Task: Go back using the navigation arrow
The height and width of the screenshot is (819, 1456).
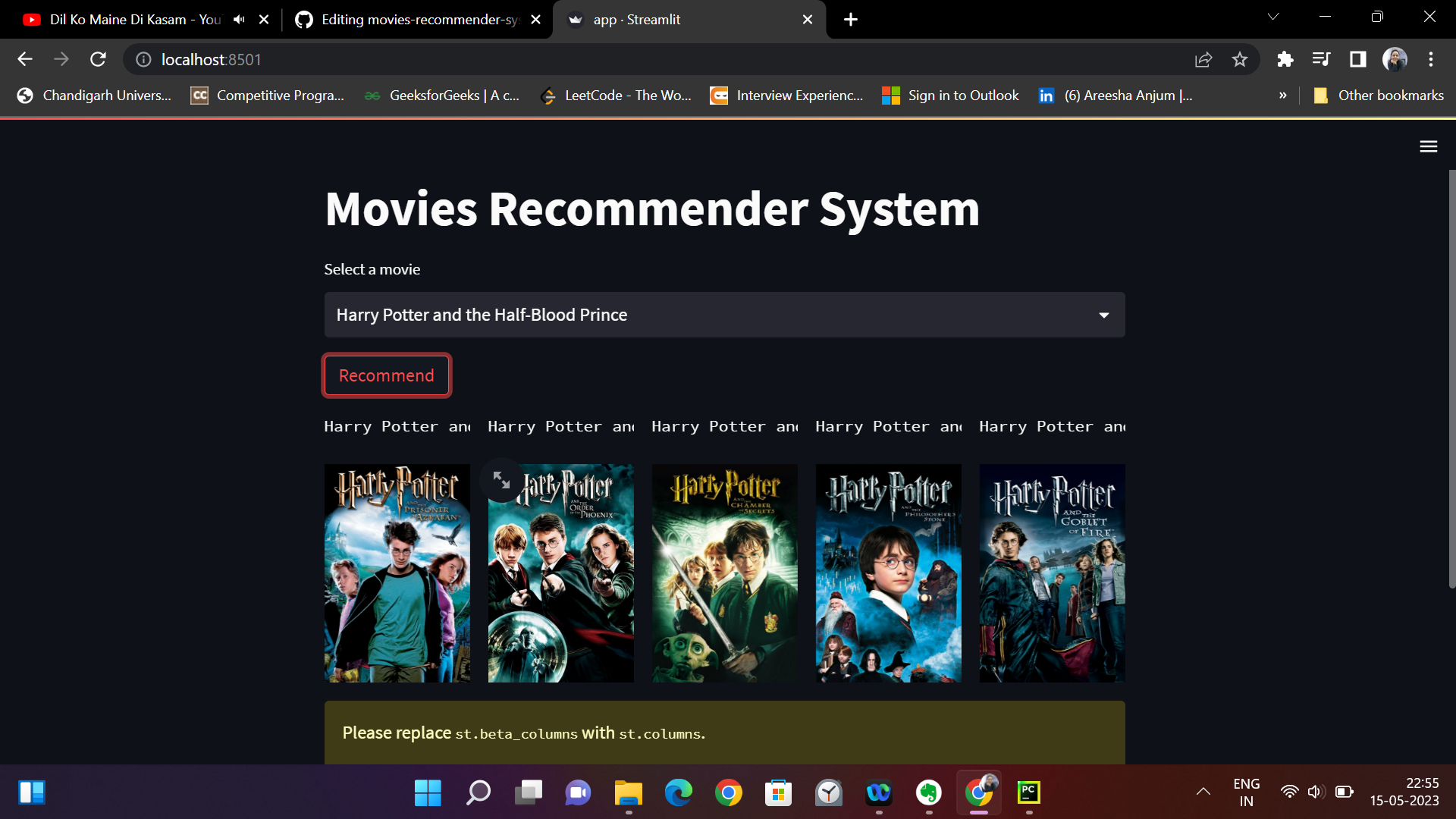Action: pos(25,59)
